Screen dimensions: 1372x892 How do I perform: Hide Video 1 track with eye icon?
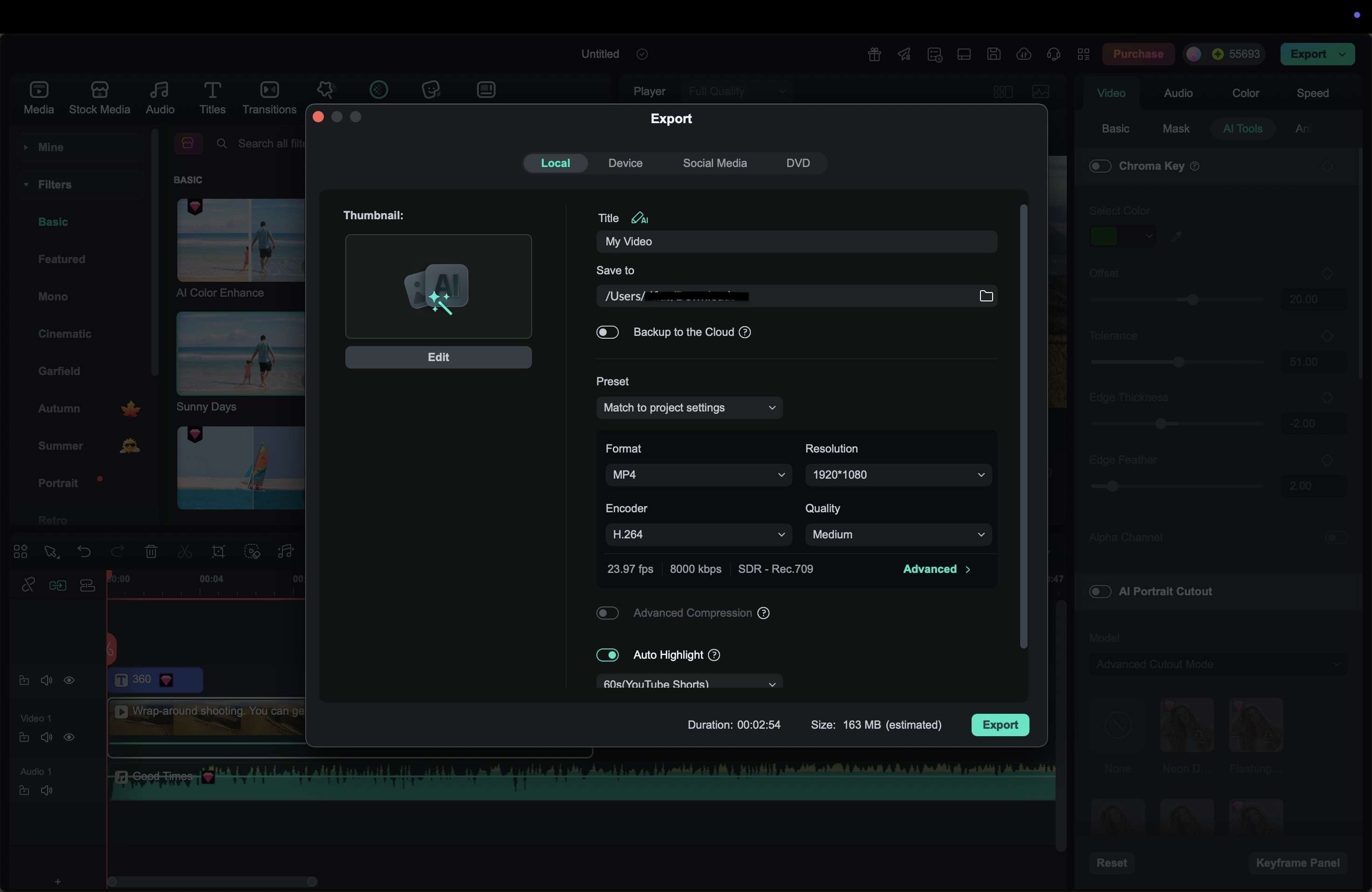point(69,738)
